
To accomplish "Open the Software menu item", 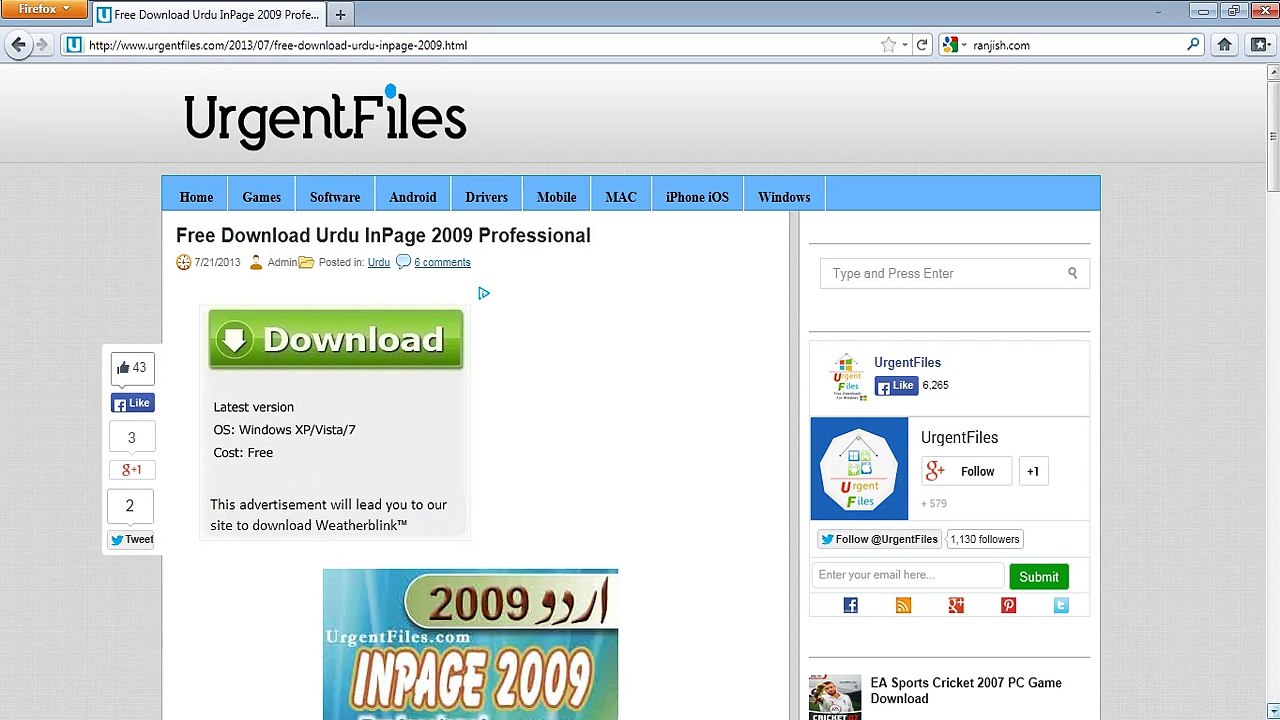I will click(335, 197).
